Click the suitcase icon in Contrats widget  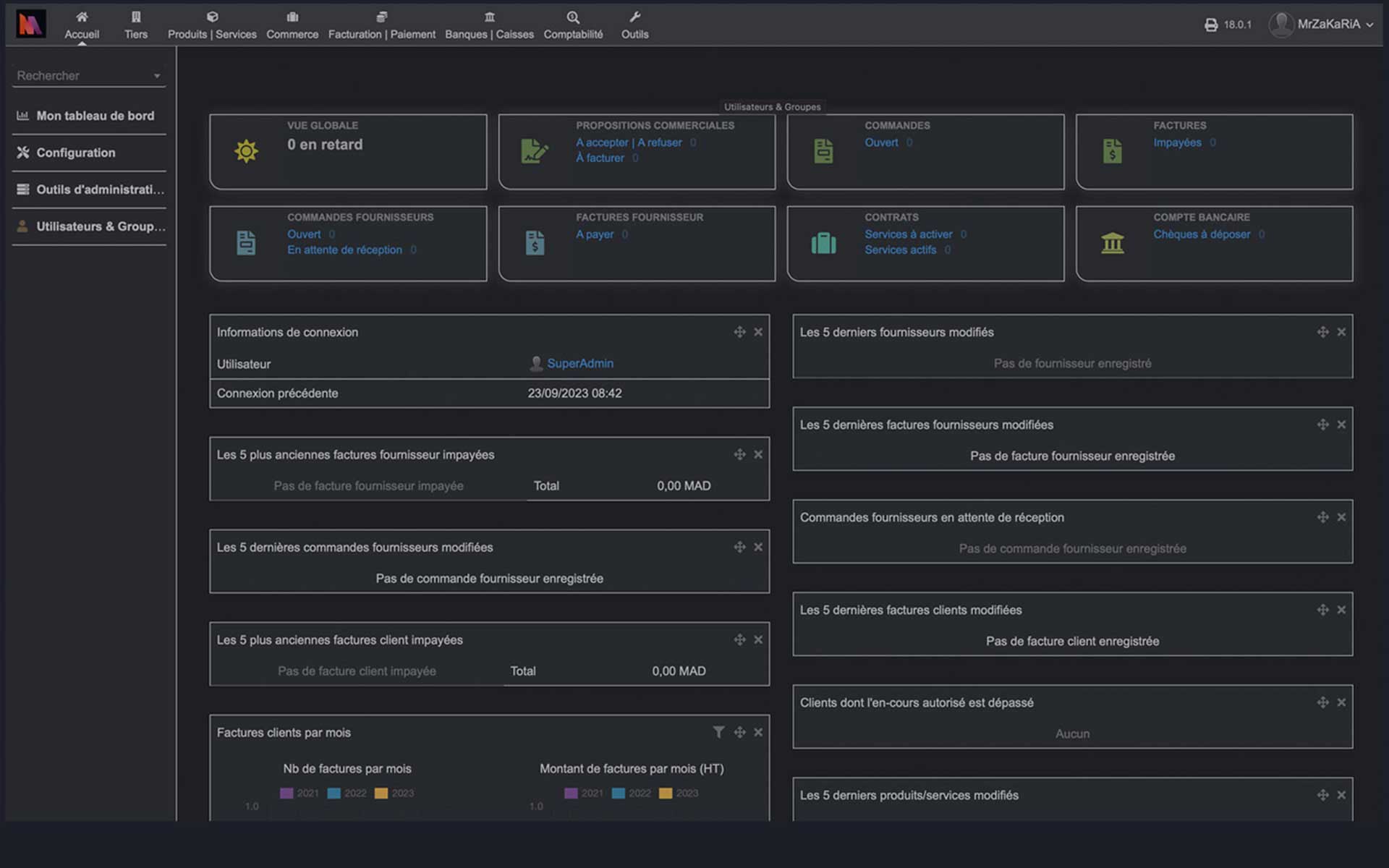point(823,243)
